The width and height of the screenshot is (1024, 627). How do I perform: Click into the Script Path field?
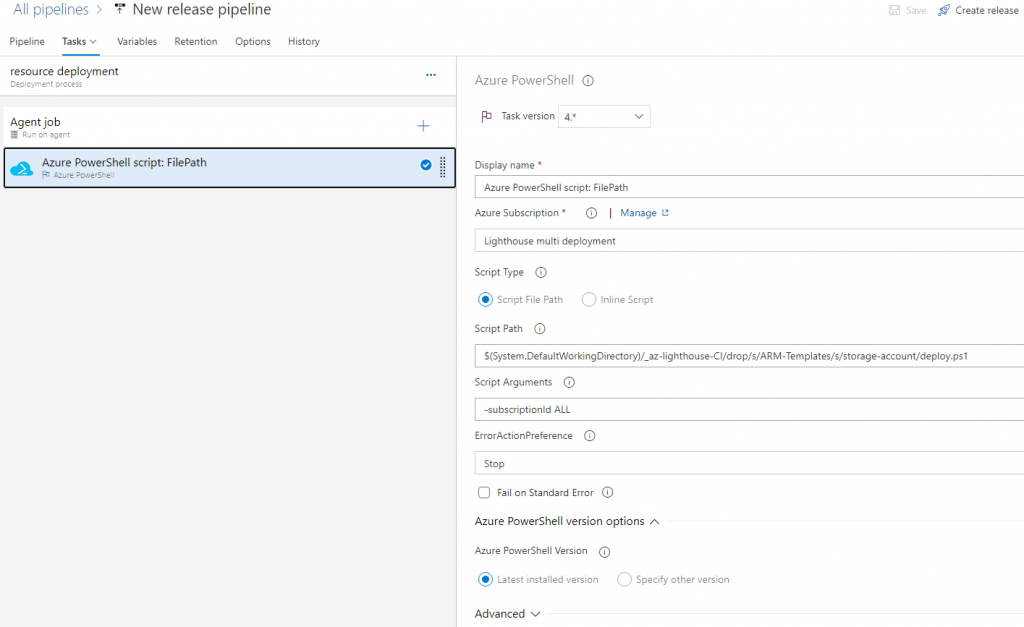(x=749, y=356)
